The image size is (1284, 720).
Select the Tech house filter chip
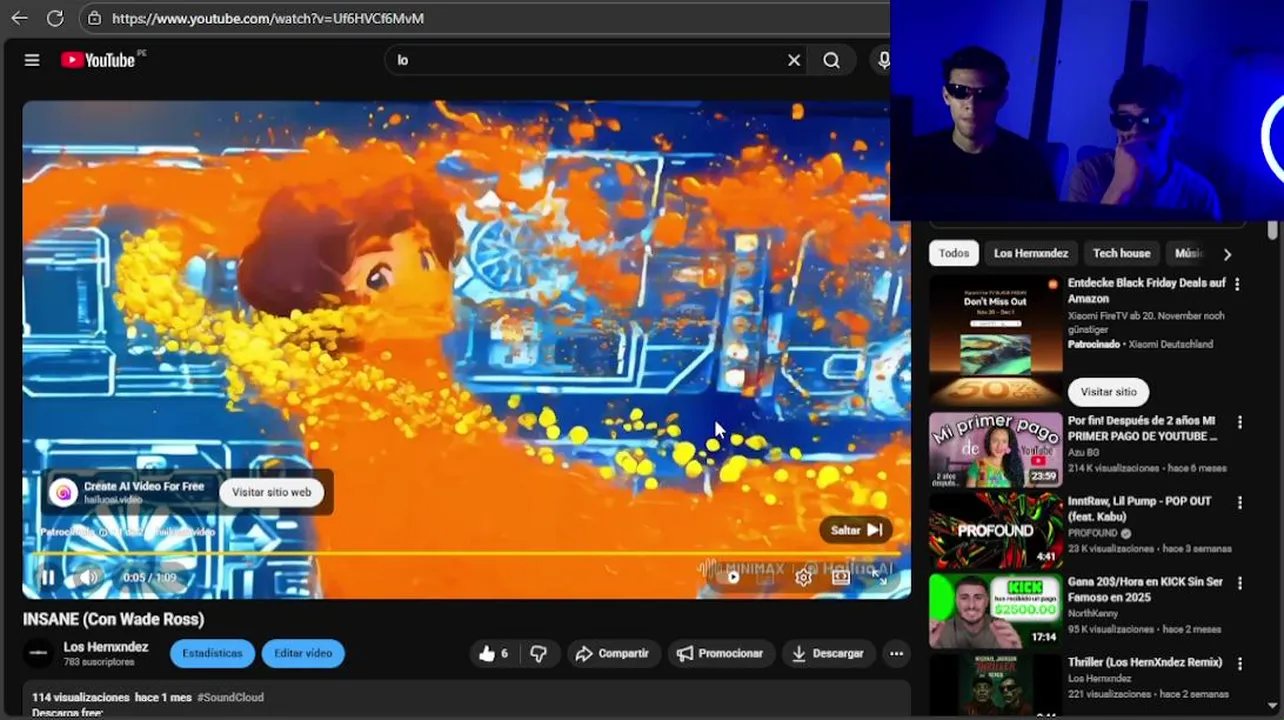[1121, 253]
